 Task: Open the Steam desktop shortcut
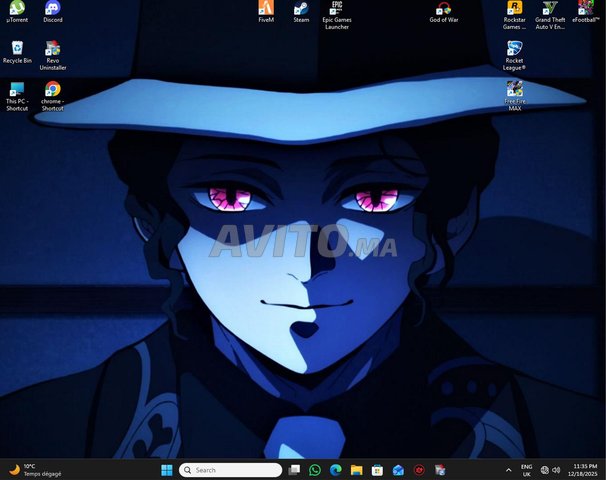pyautogui.click(x=301, y=10)
